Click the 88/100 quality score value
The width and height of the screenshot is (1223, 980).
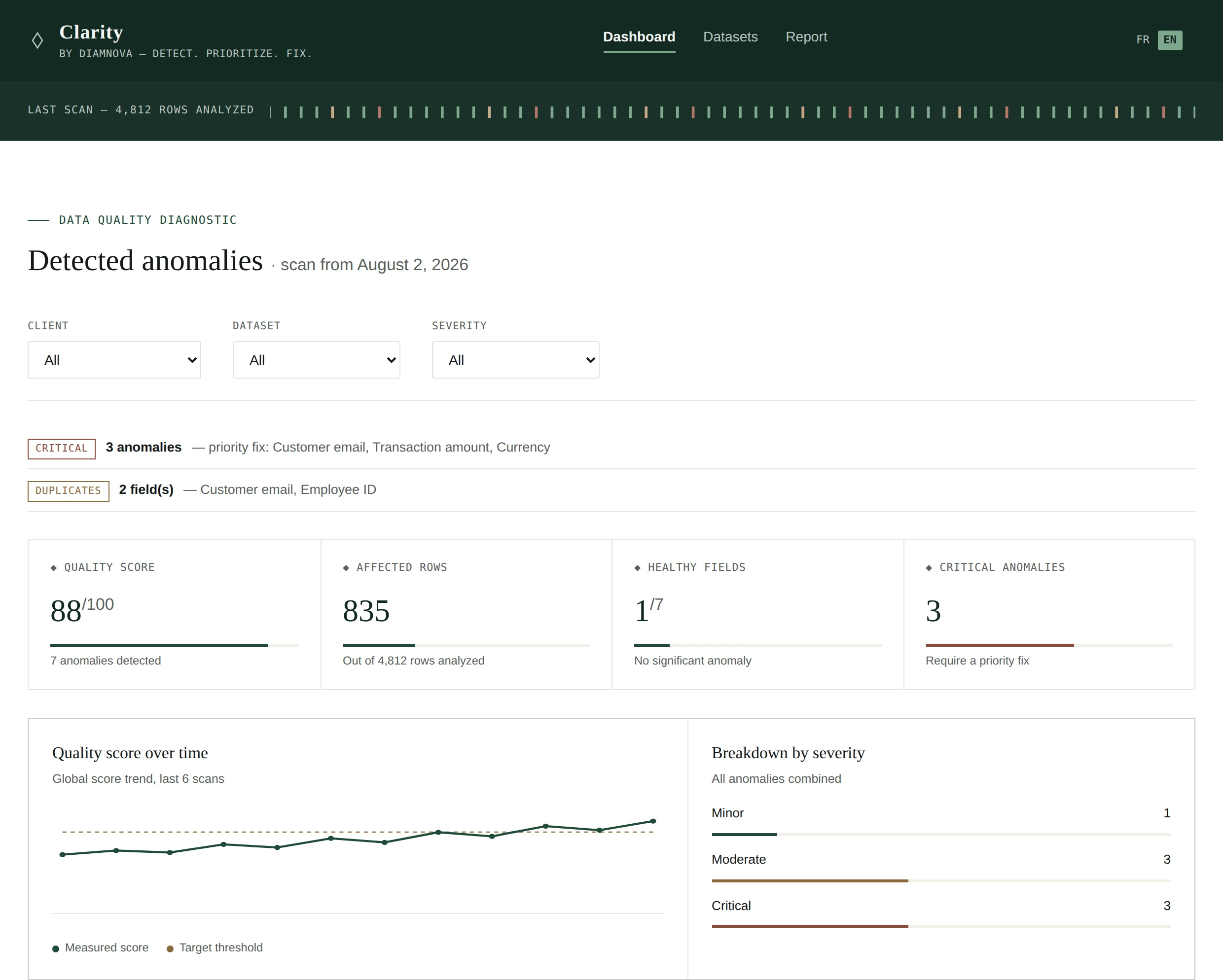click(x=82, y=610)
